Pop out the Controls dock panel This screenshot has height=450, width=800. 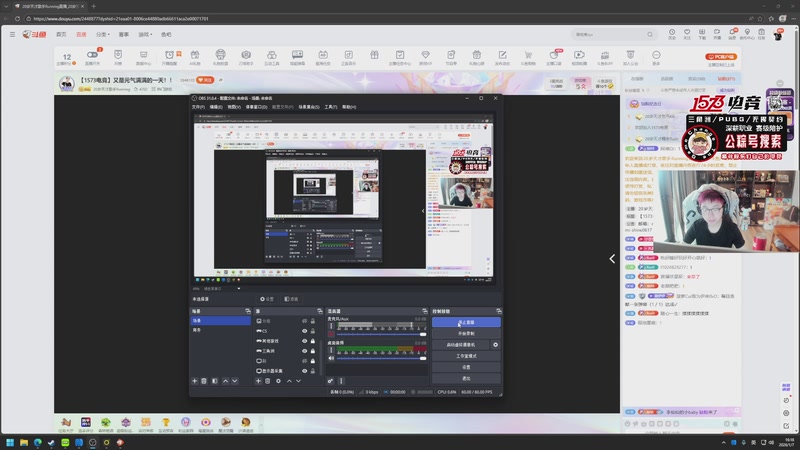498,311
